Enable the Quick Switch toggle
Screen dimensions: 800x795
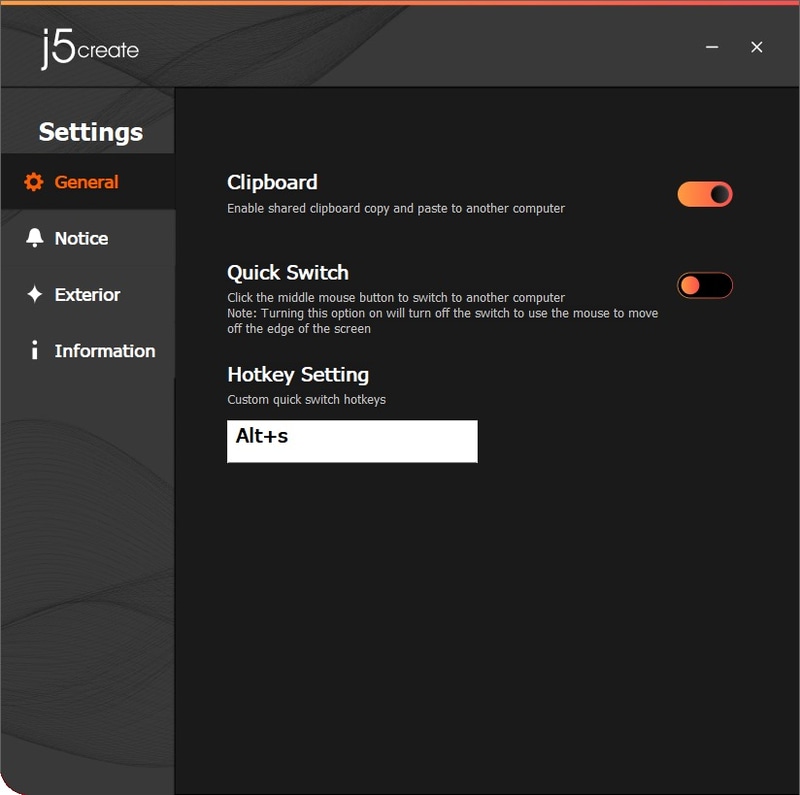pyautogui.click(x=704, y=285)
